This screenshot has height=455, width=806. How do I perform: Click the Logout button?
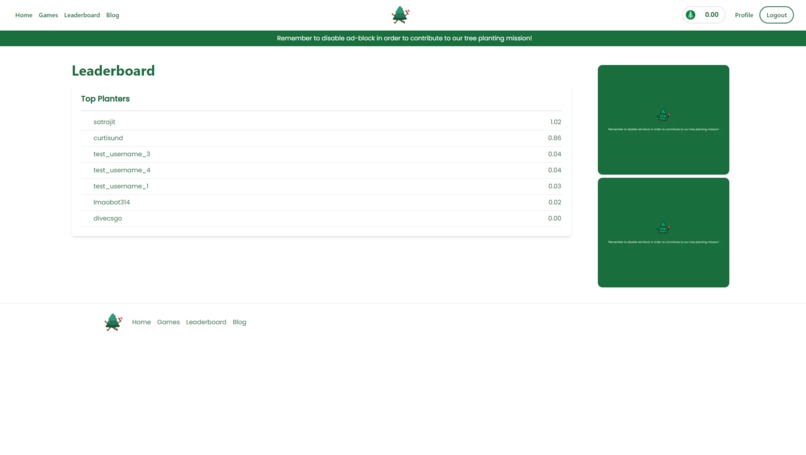click(776, 15)
